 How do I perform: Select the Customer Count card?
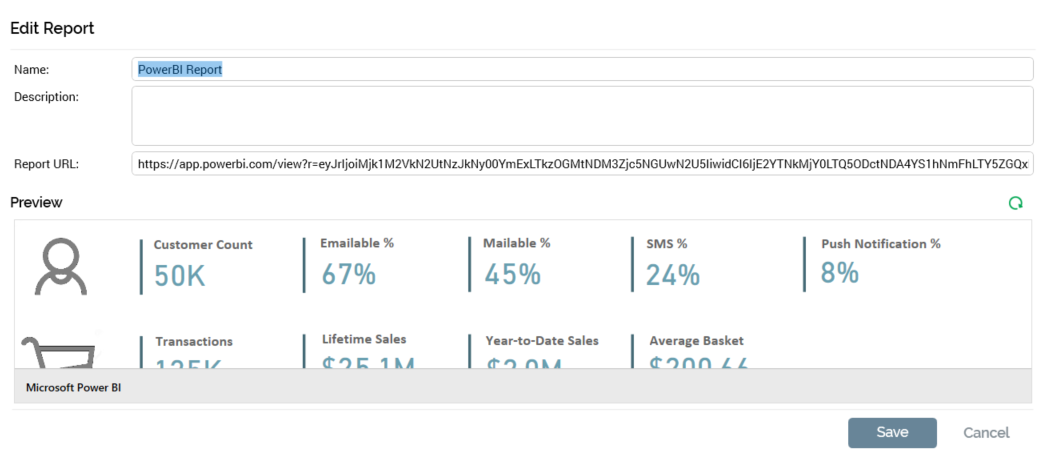203,264
